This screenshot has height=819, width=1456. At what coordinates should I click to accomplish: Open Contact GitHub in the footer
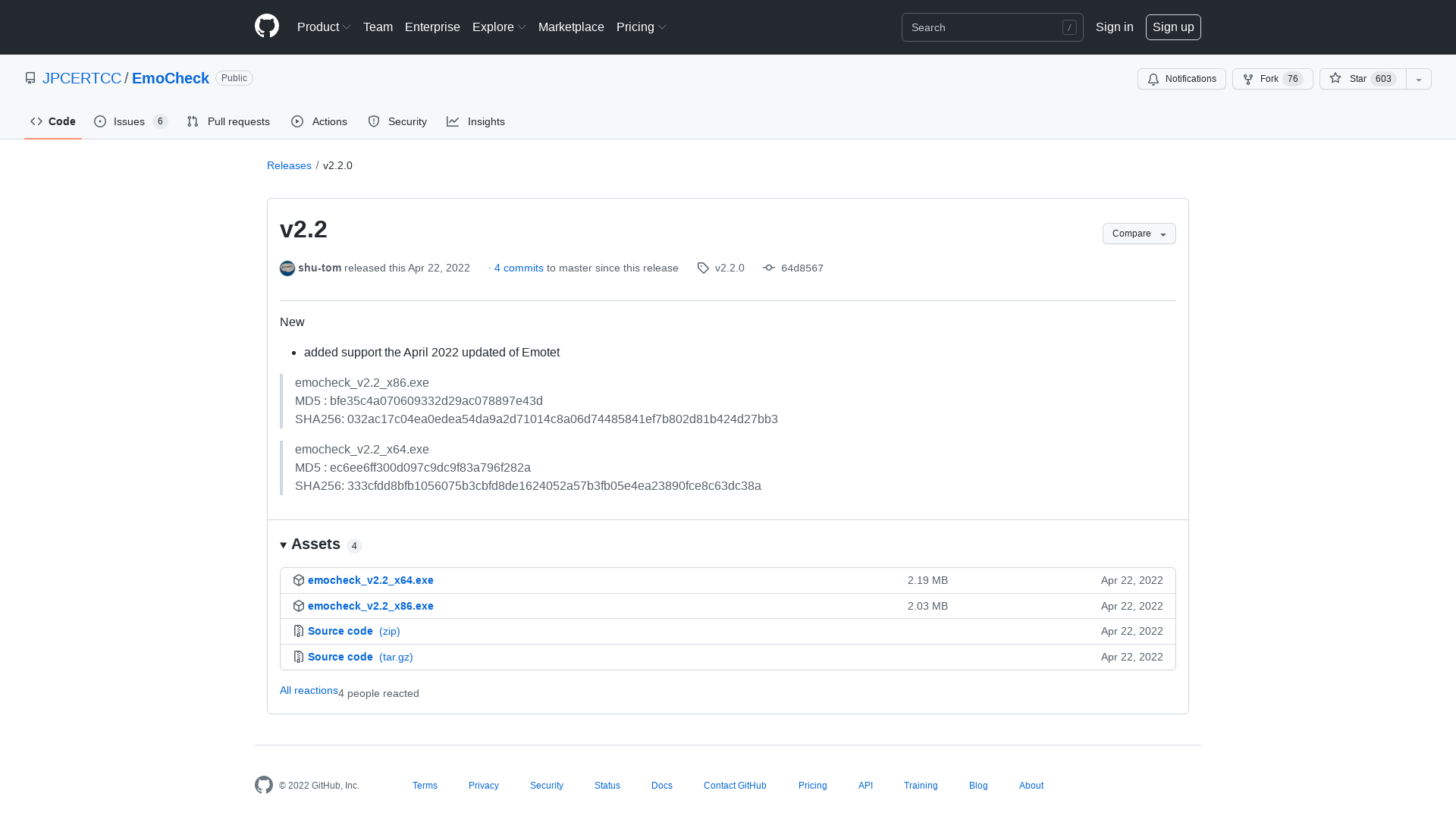tap(735, 786)
